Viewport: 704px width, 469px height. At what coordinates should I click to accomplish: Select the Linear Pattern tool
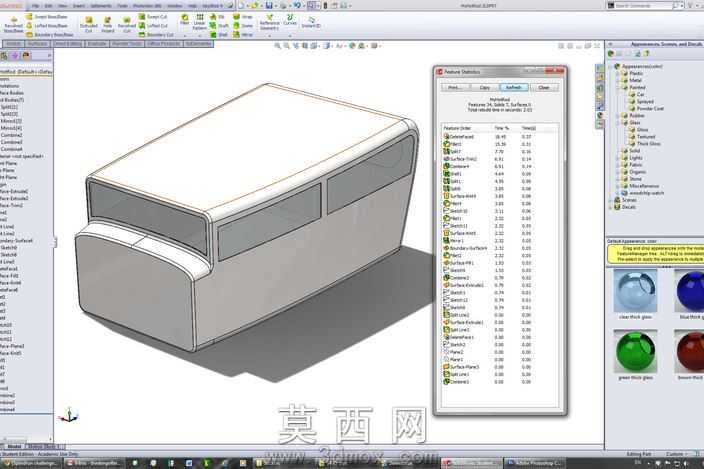[199, 22]
